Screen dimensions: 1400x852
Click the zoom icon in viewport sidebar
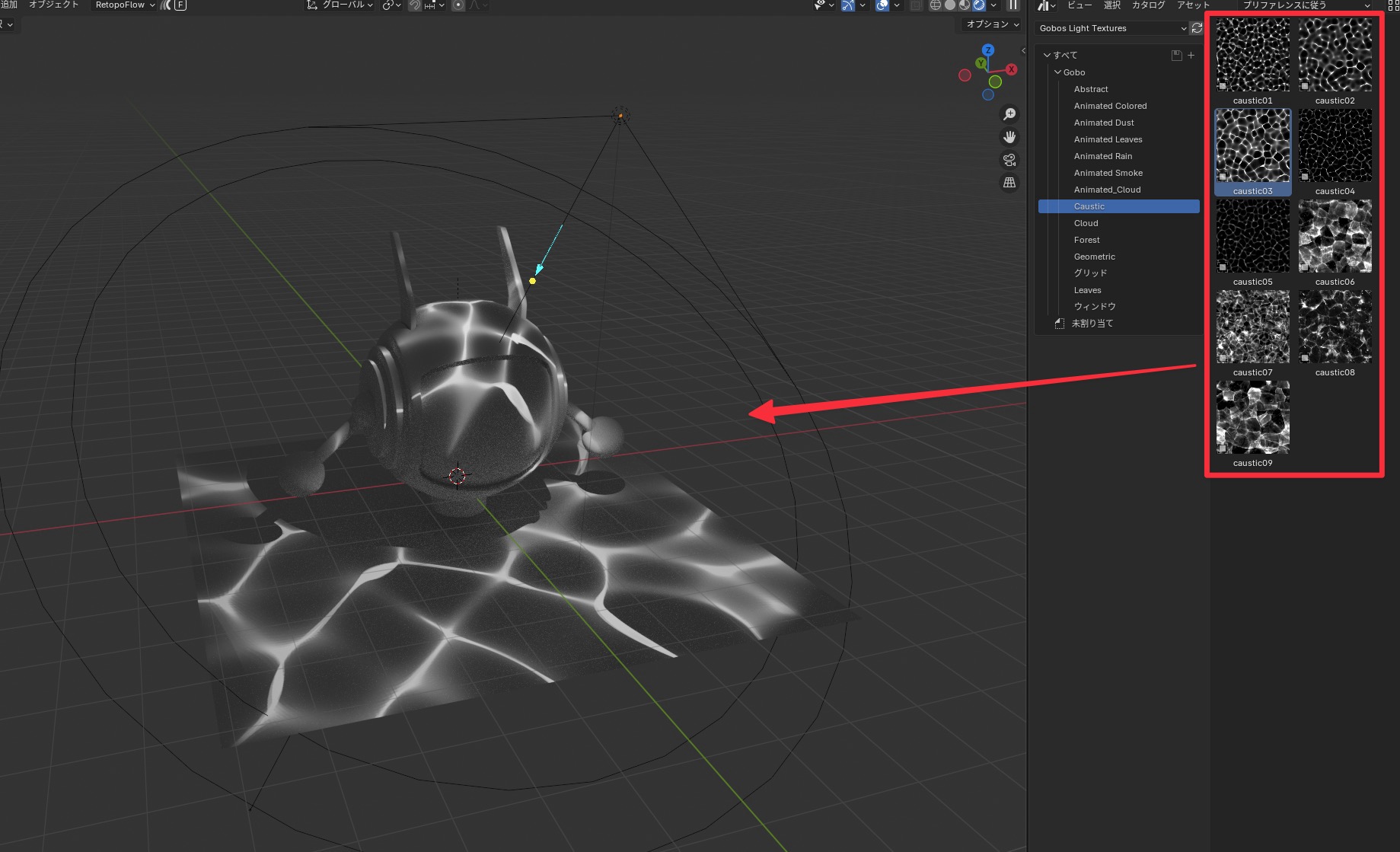(x=1009, y=113)
